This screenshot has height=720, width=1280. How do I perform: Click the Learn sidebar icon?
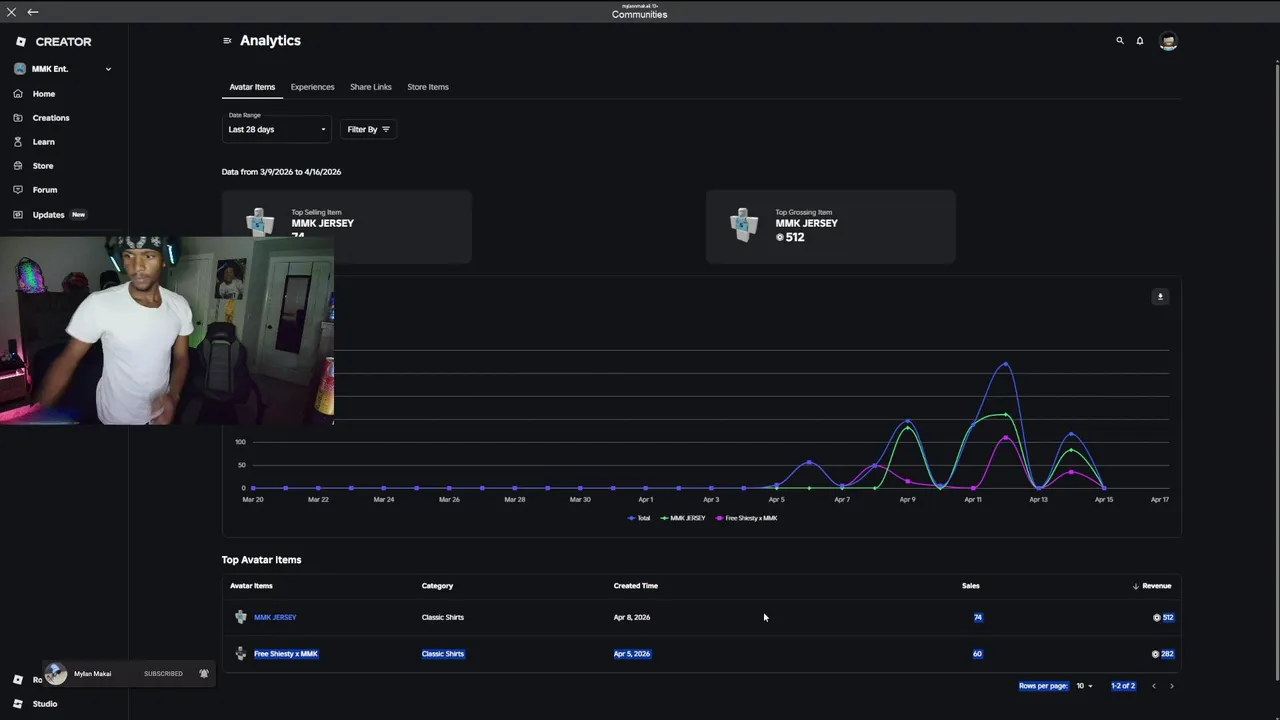18,142
